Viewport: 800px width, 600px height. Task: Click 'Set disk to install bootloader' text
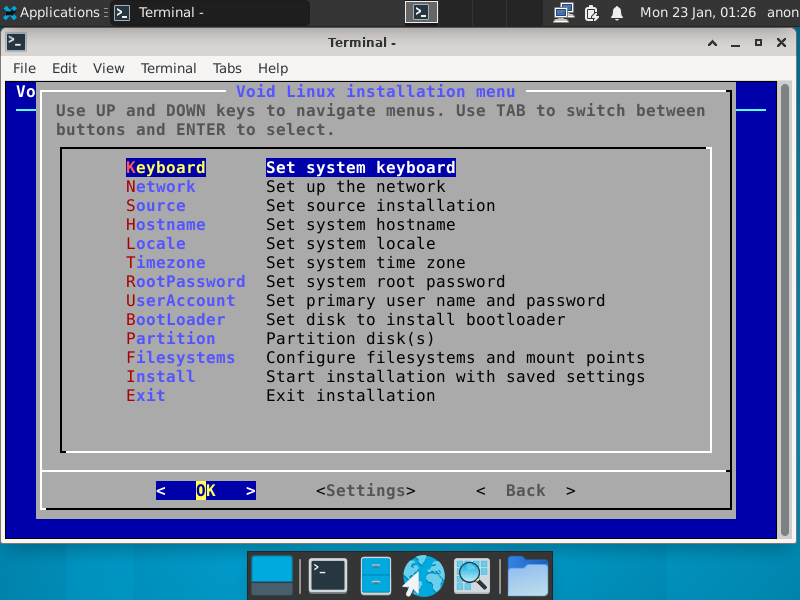[x=416, y=319]
